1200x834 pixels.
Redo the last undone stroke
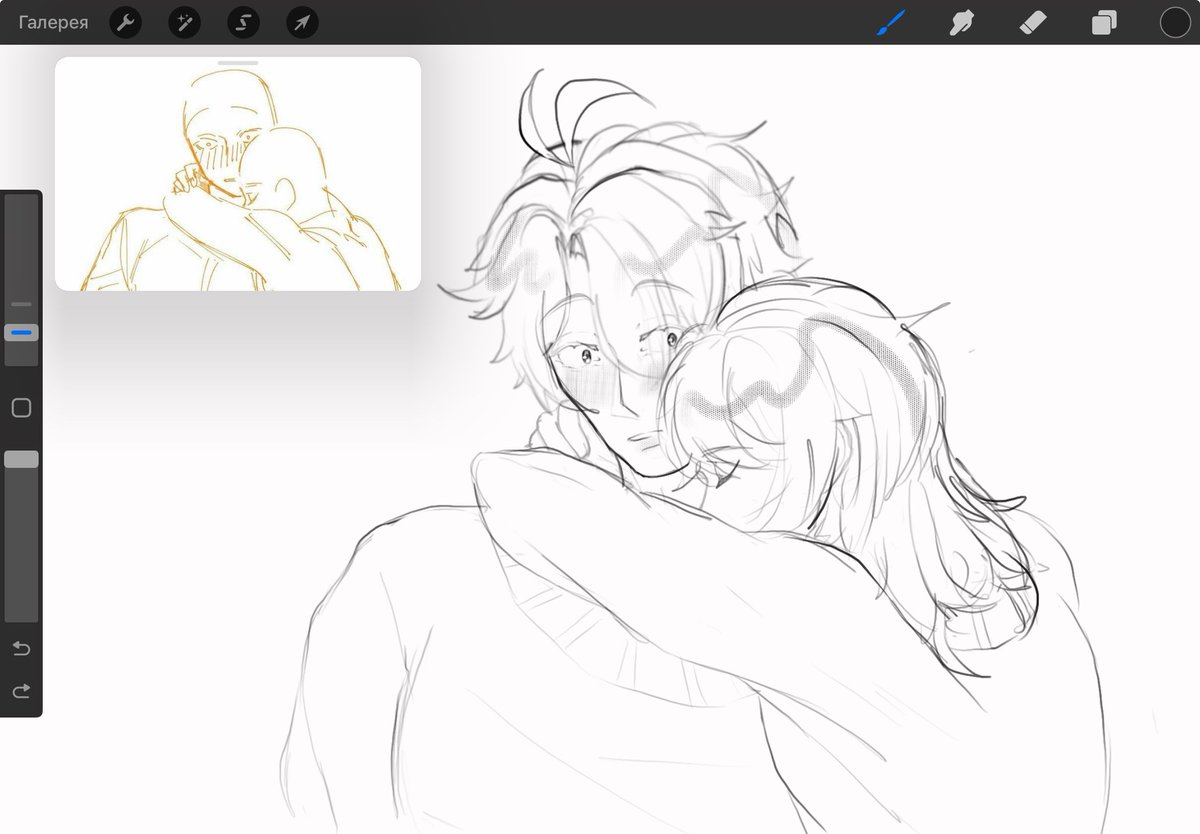(x=21, y=691)
